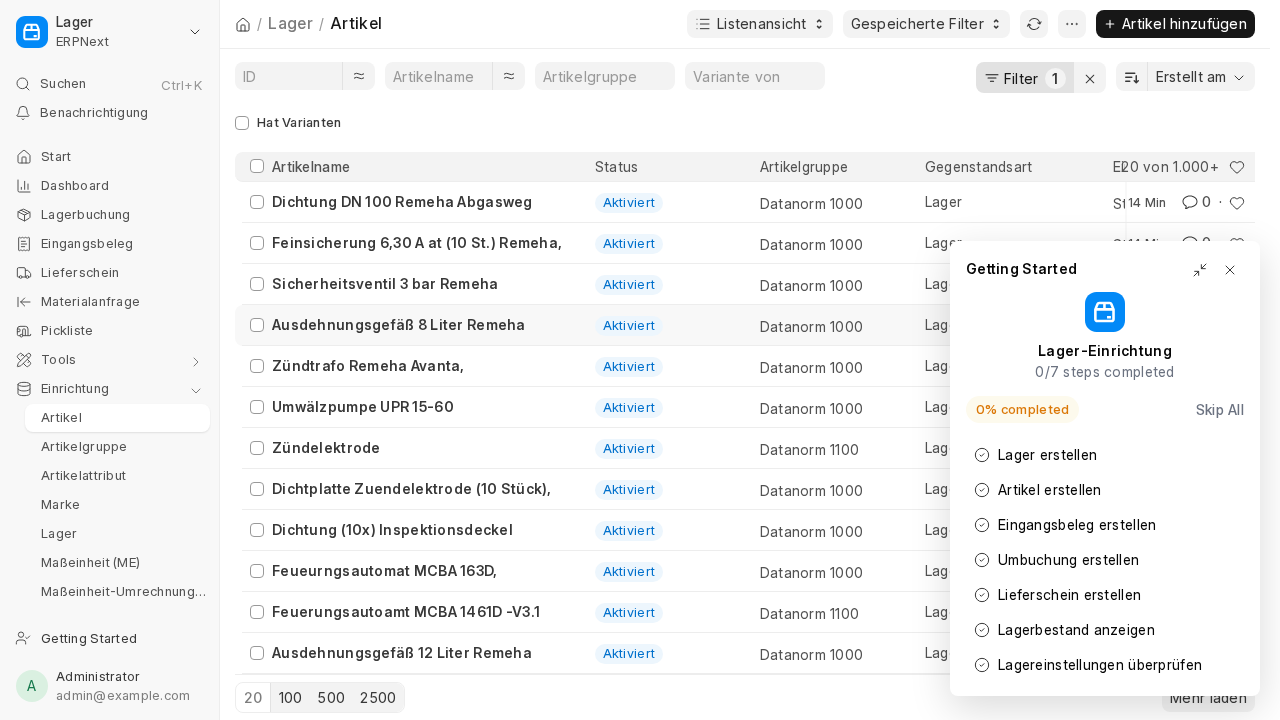Open the Listenansicht view dropdown
Screen dimensions: 1280x720
click(x=760, y=24)
